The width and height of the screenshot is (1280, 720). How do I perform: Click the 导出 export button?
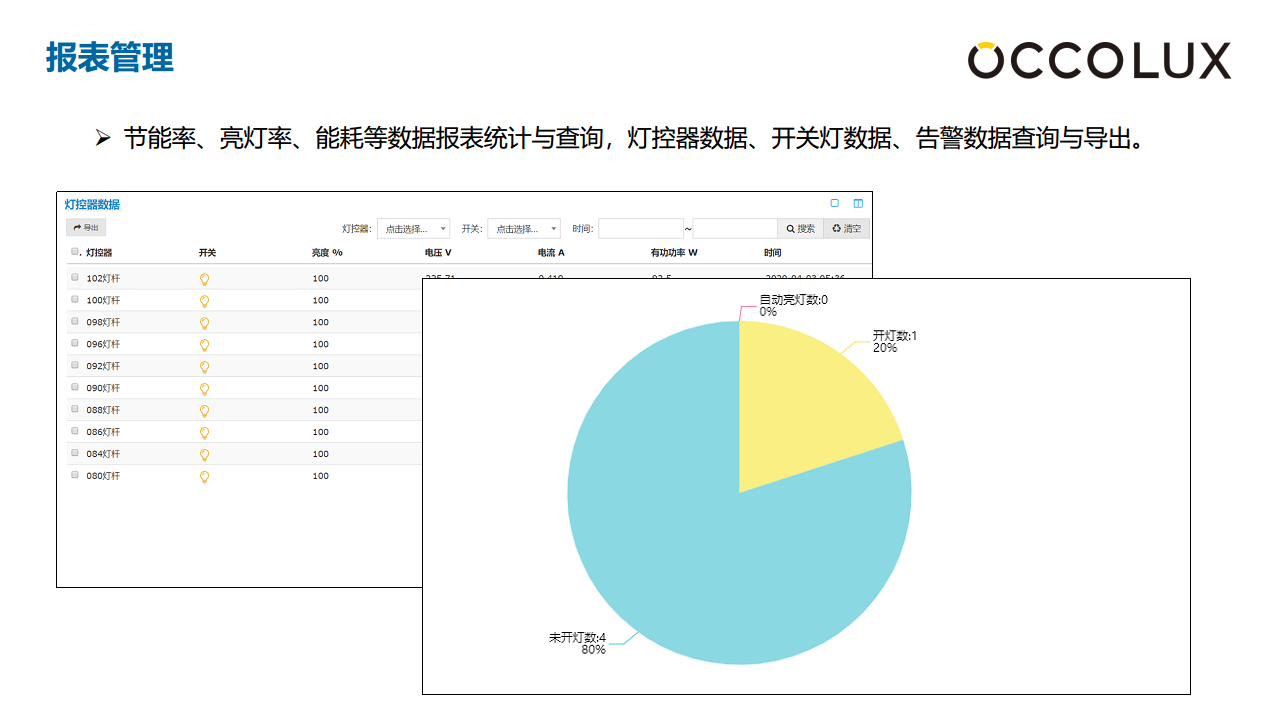tap(86, 228)
